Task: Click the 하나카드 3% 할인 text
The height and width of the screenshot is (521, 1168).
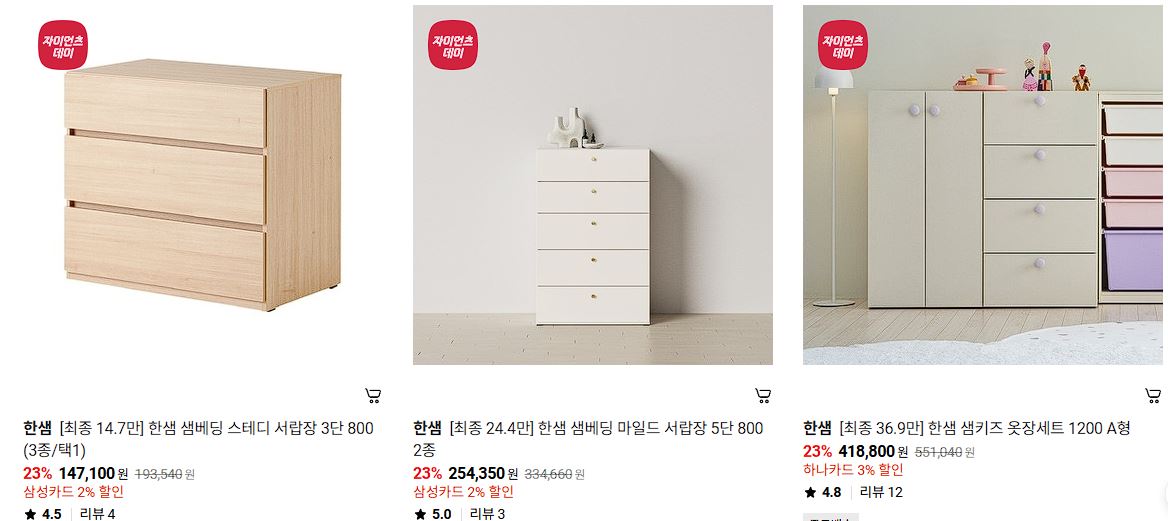Action: [853, 470]
